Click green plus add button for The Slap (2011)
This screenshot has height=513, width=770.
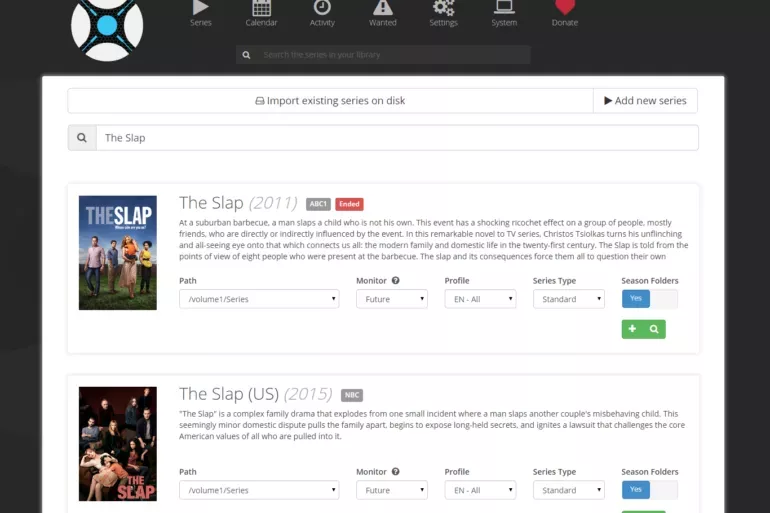click(x=632, y=329)
